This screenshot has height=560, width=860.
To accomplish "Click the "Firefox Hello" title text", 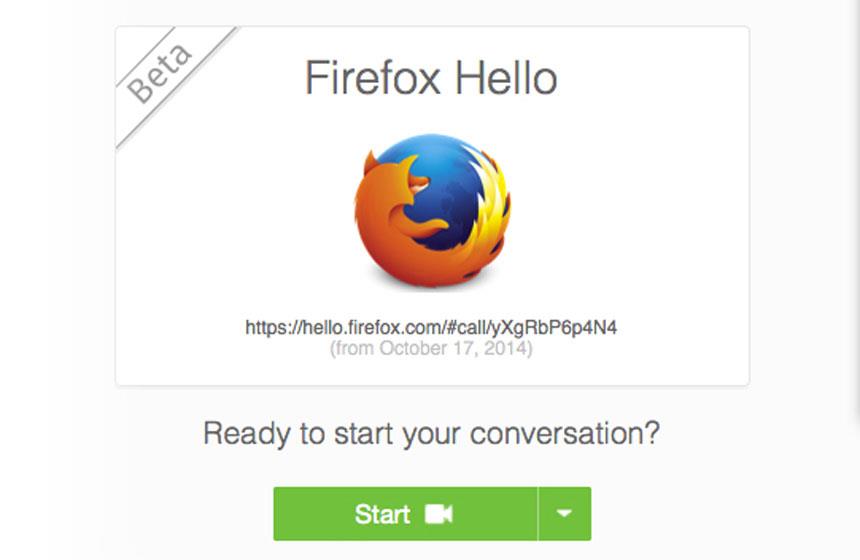I will (x=431, y=78).
